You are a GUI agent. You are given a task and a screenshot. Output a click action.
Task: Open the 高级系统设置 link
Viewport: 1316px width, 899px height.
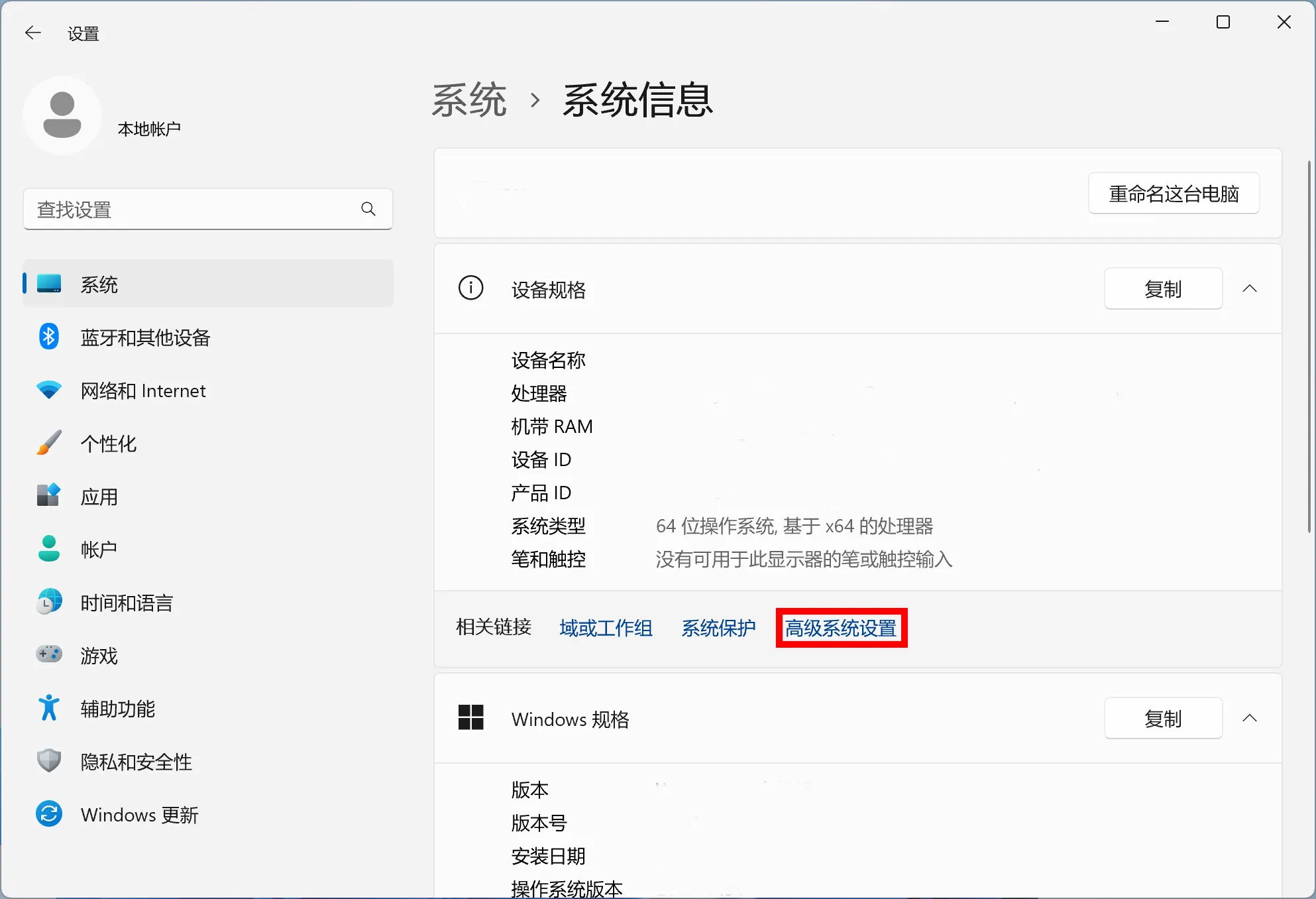pos(841,628)
